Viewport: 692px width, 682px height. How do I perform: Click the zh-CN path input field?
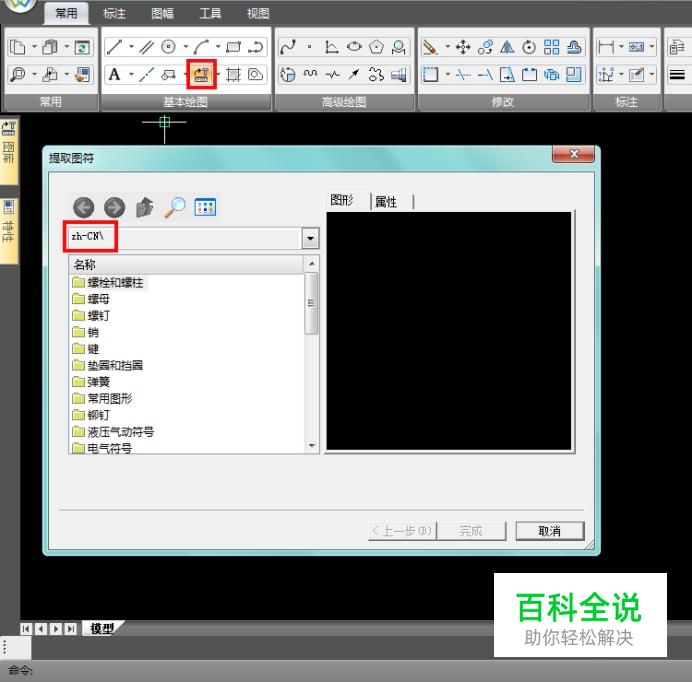pos(184,238)
